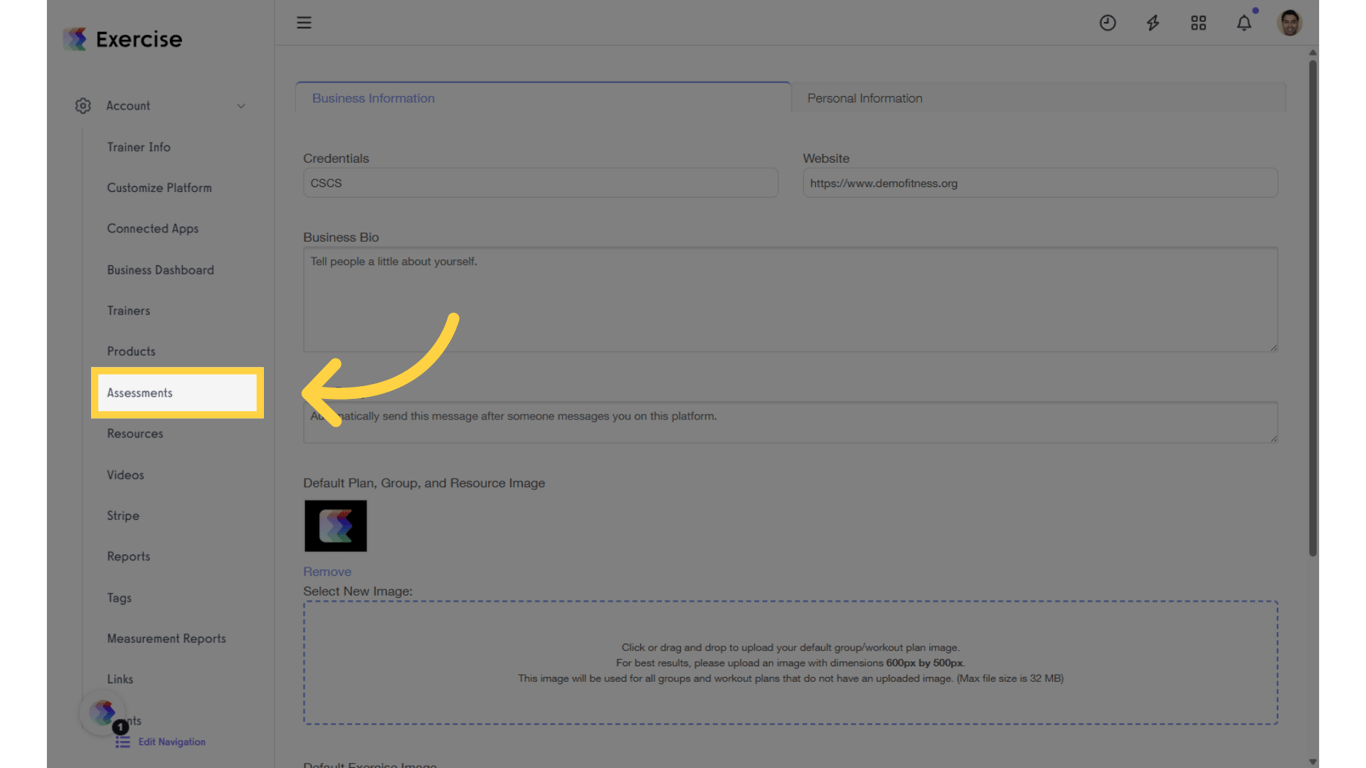This screenshot has width=1366, height=768.
Task: Click Remove under the default image
Action: pyautogui.click(x=327, y=570)
